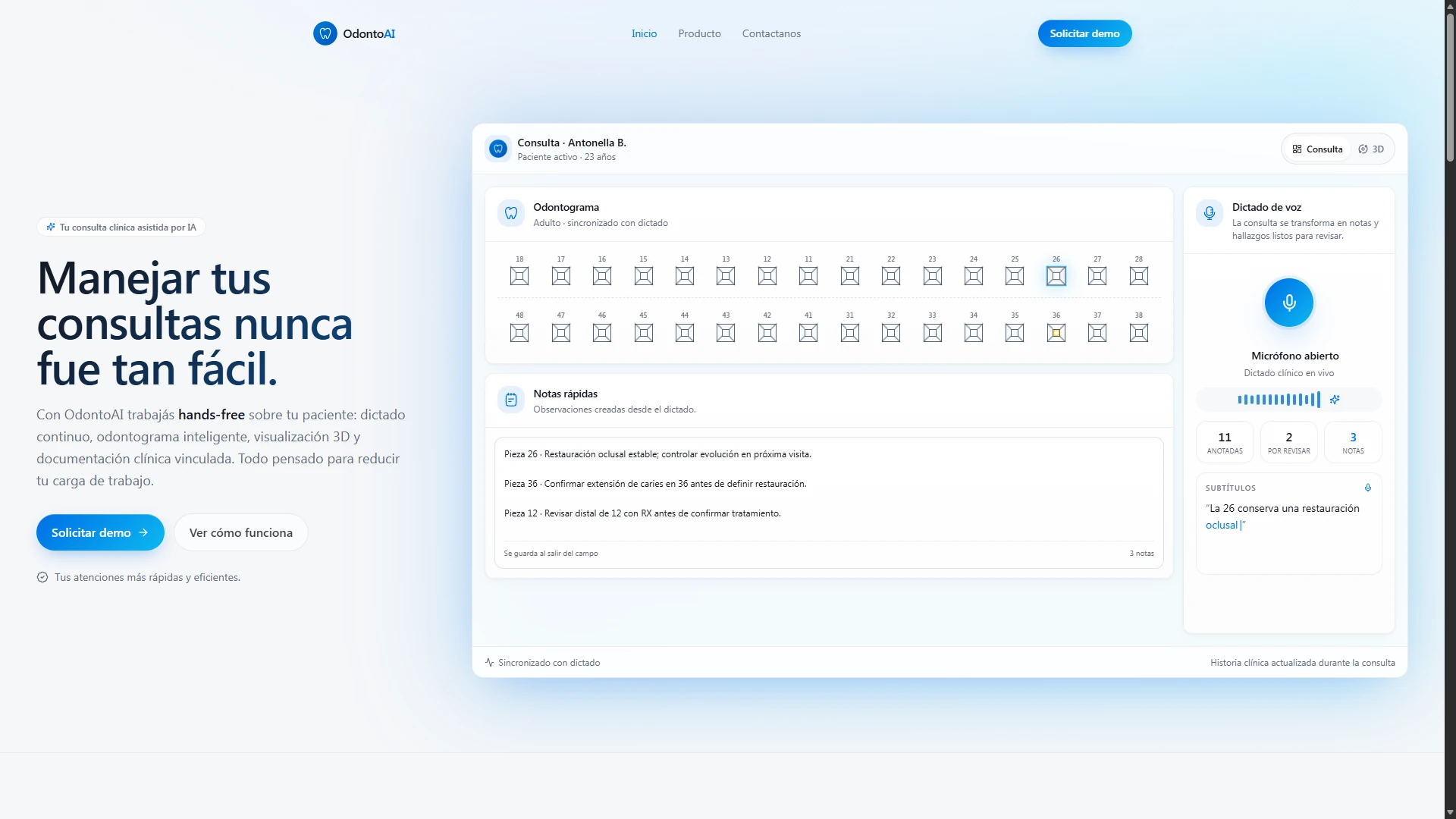Select tooth 33 in the lower row
The image size is (1456, 819).
(x=933, y=333)
